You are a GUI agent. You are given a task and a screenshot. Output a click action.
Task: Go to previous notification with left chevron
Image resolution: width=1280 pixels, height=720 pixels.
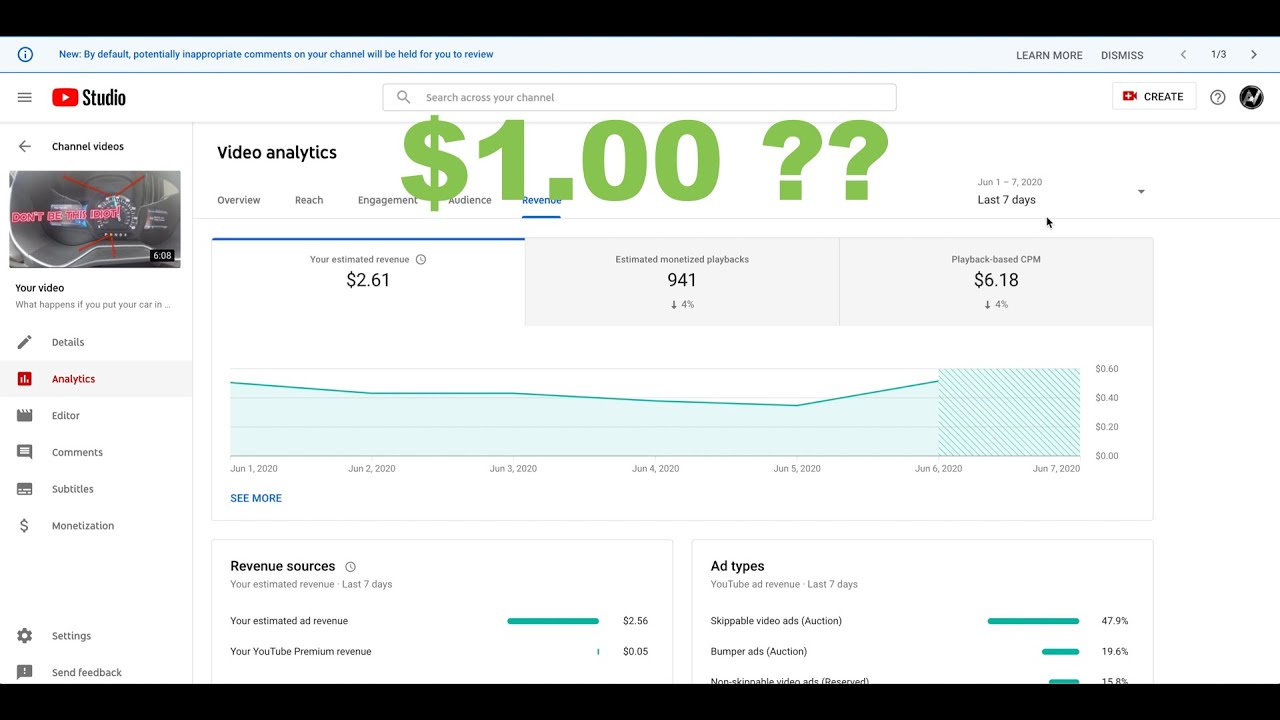[x=1183, y=55]
